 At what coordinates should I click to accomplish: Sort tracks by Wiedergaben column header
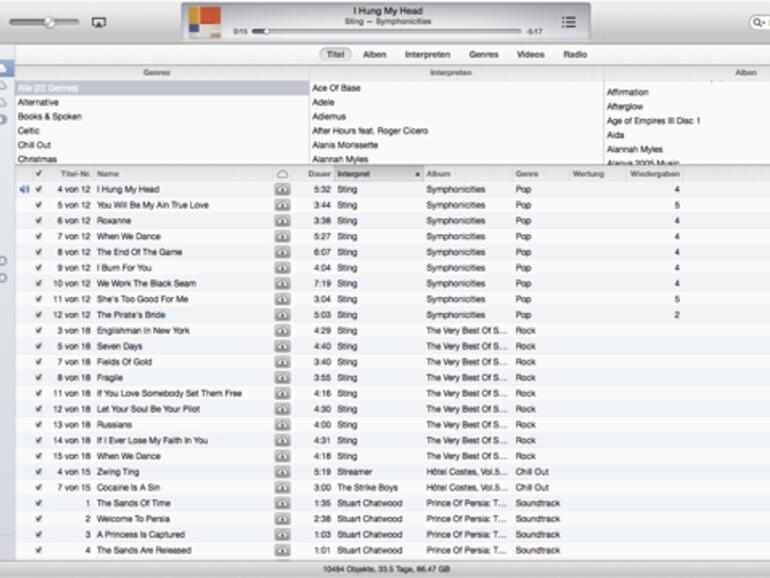pyautogui.click(x=655, y=174)
